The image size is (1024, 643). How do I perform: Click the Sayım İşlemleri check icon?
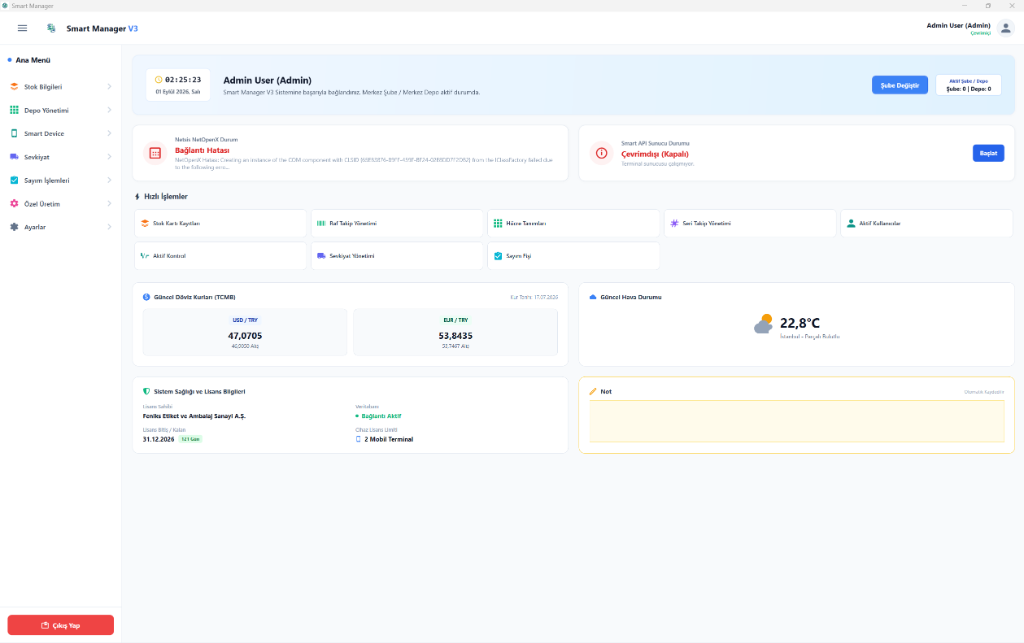14,180
